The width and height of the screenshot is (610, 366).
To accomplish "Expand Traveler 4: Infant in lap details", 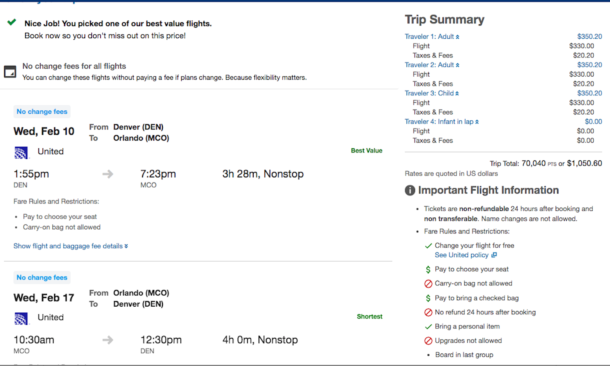I will [x=442, y=122].
